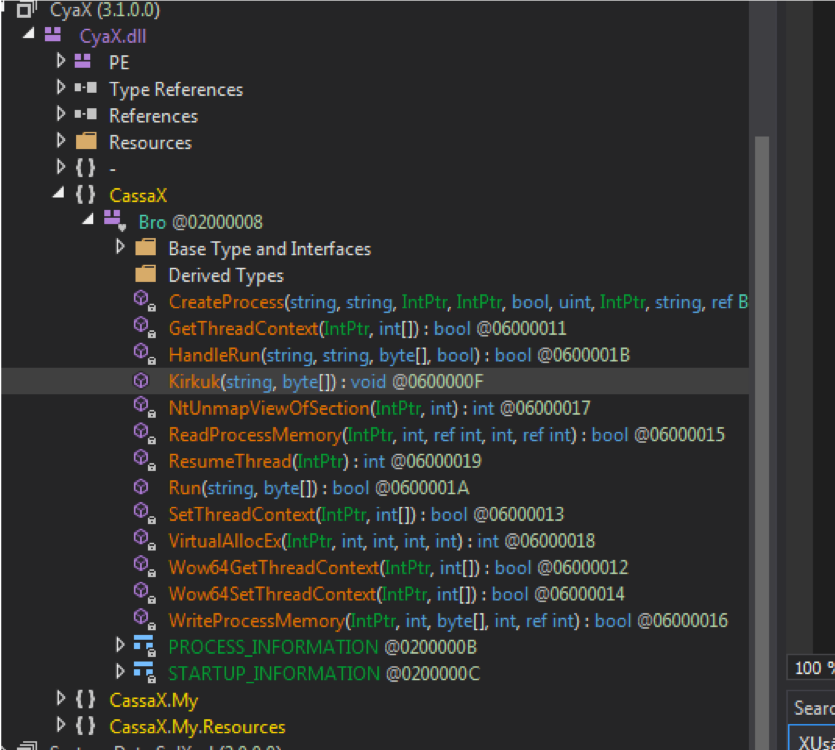Click the CassaX namespace braces icon
835x750 pixels.
86,195
